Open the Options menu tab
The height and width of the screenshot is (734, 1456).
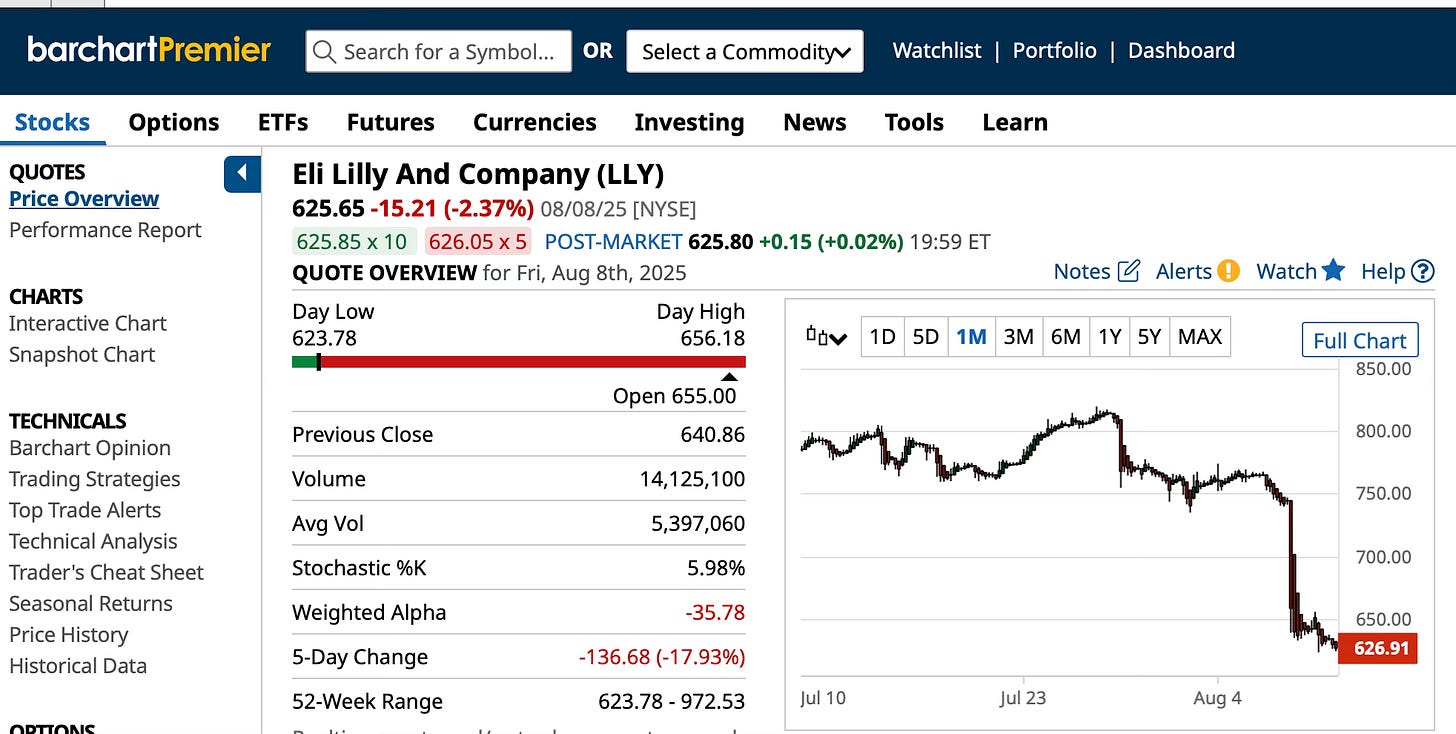point(174,122)
